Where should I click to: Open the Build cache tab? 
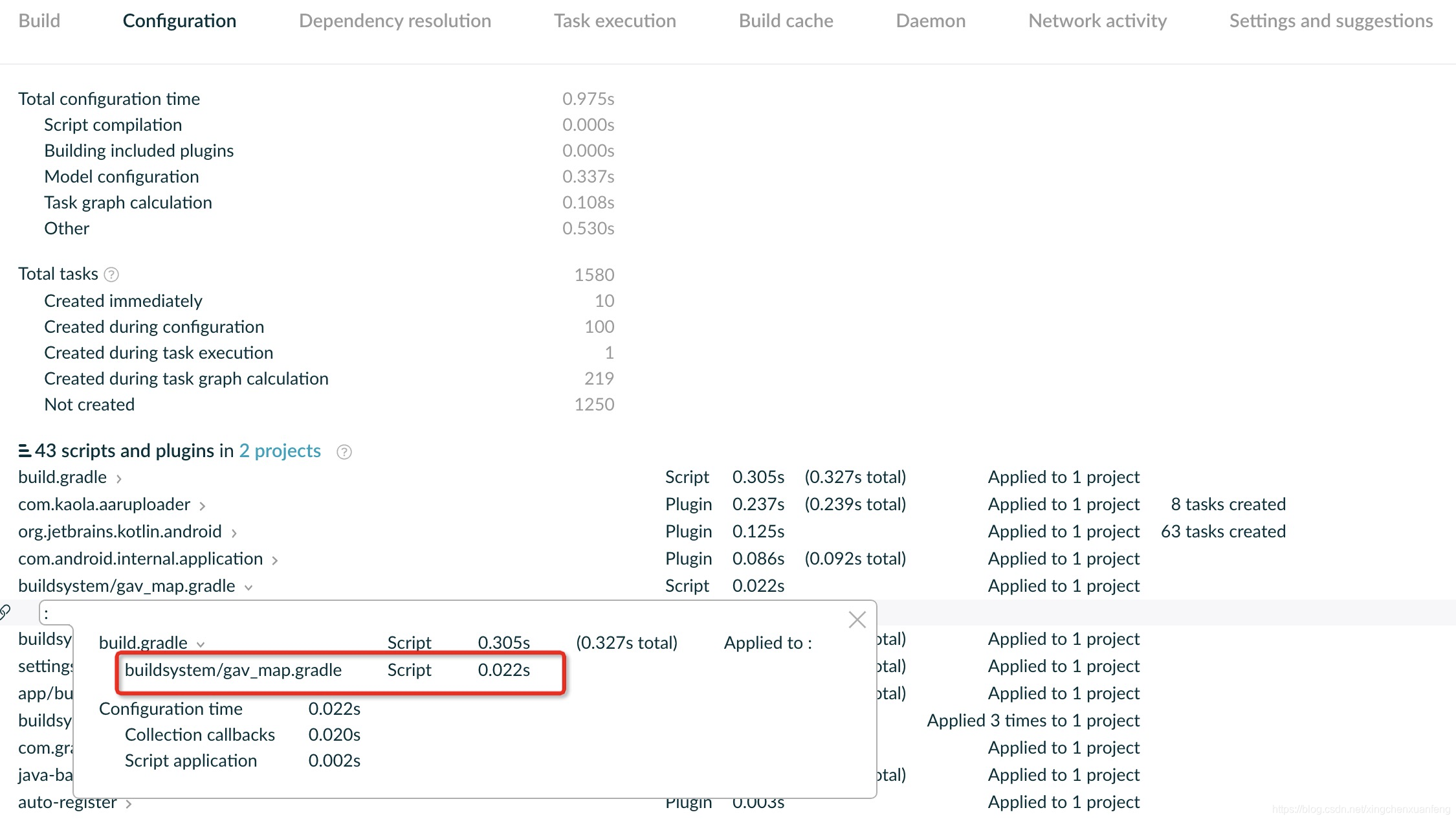coord(786,21)
